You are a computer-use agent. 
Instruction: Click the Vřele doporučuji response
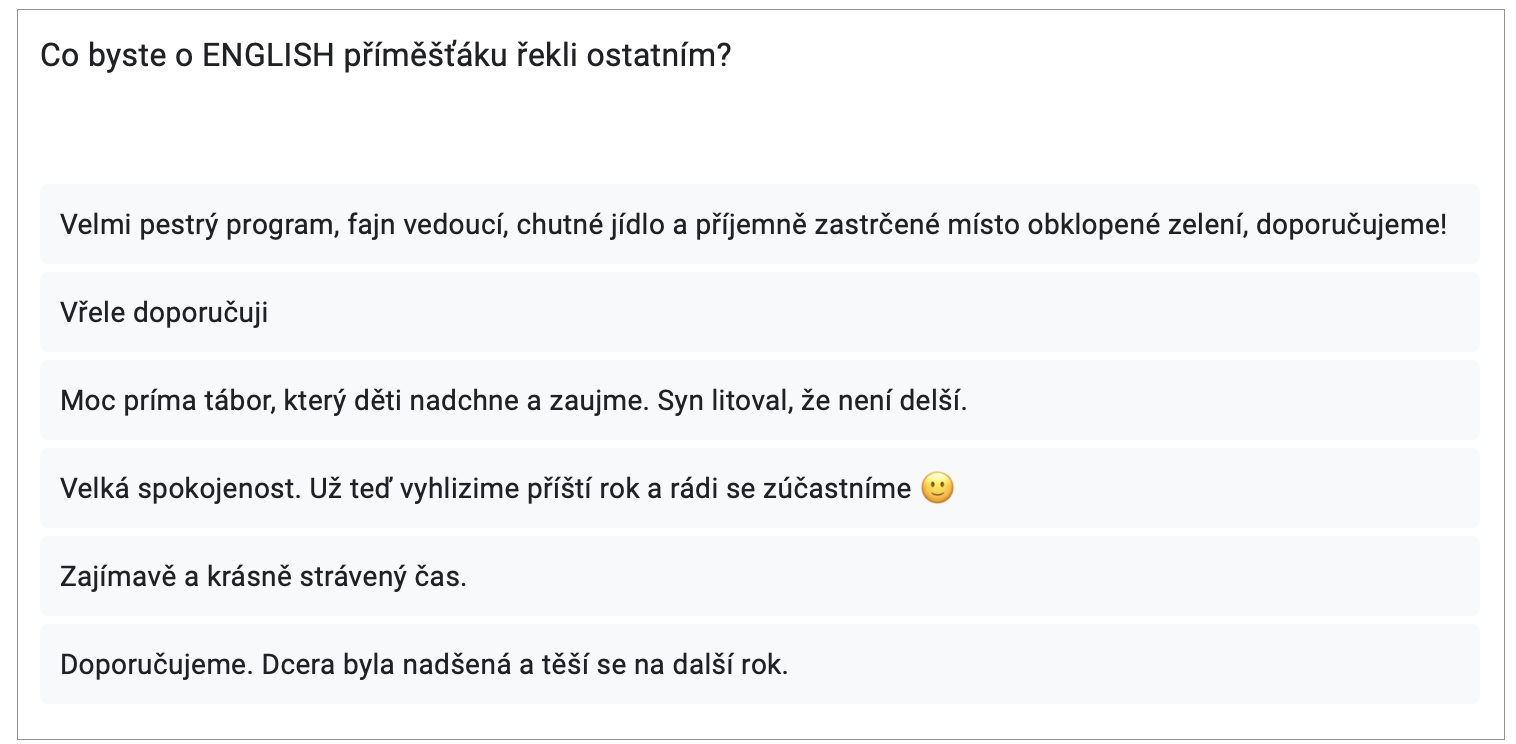tap(164, 313)
